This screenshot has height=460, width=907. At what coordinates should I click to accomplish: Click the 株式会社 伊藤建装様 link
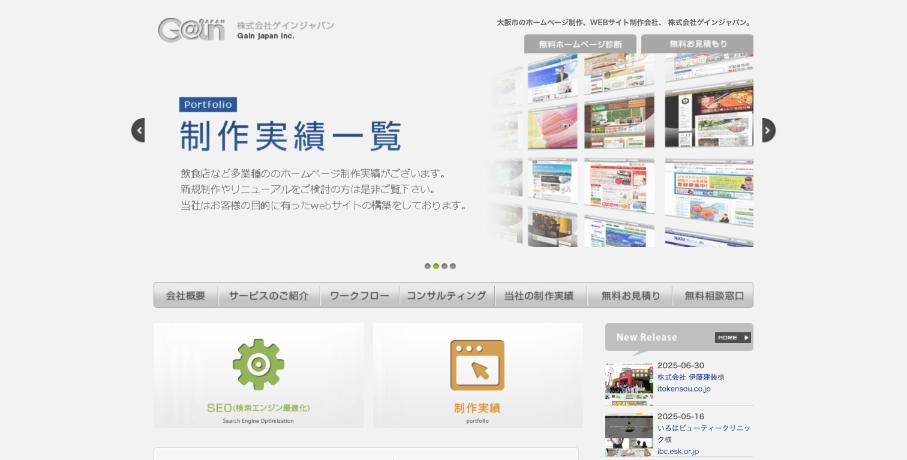691,377
